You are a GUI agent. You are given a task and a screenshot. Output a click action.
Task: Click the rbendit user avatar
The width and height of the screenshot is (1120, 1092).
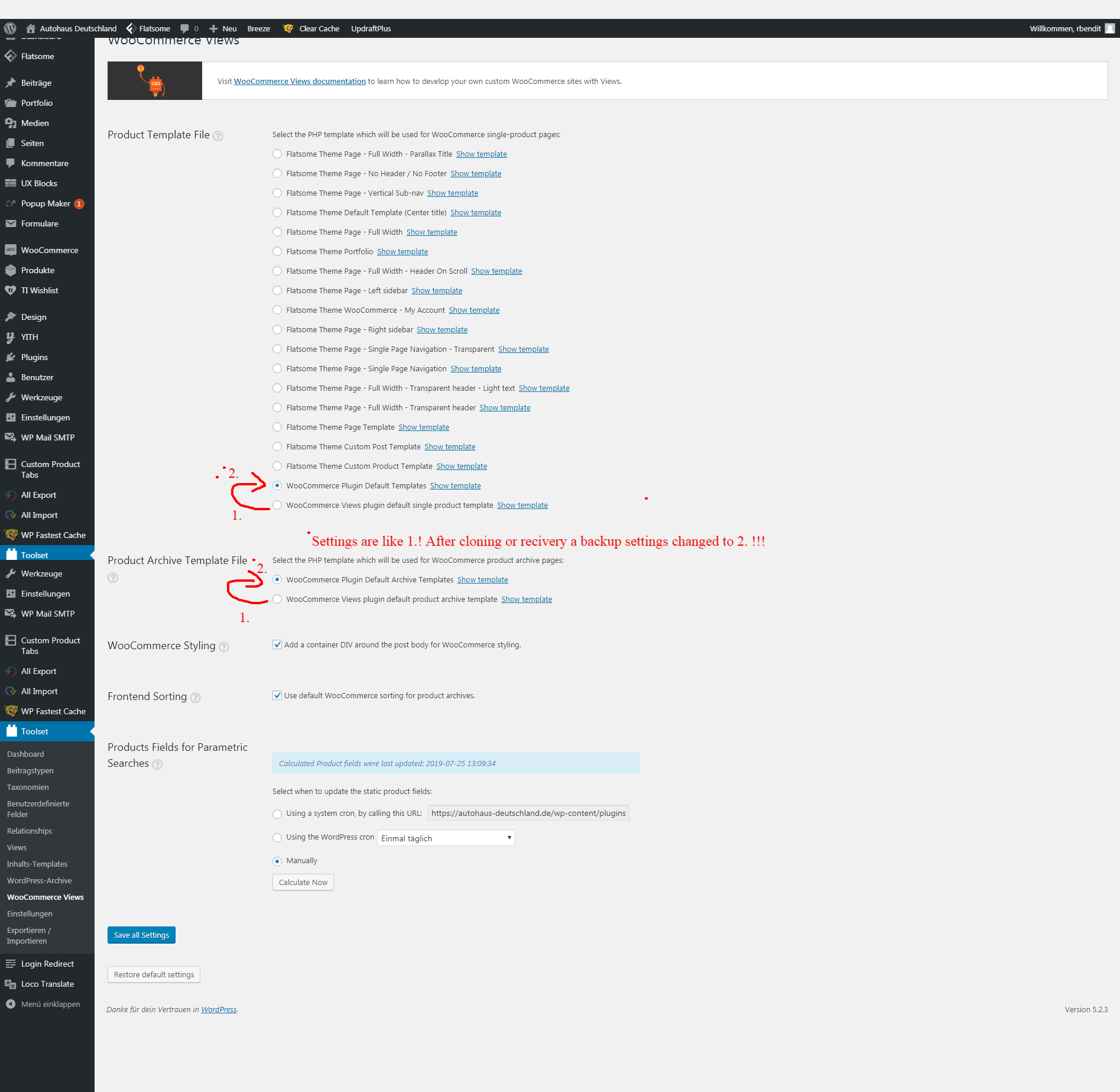1110,28
